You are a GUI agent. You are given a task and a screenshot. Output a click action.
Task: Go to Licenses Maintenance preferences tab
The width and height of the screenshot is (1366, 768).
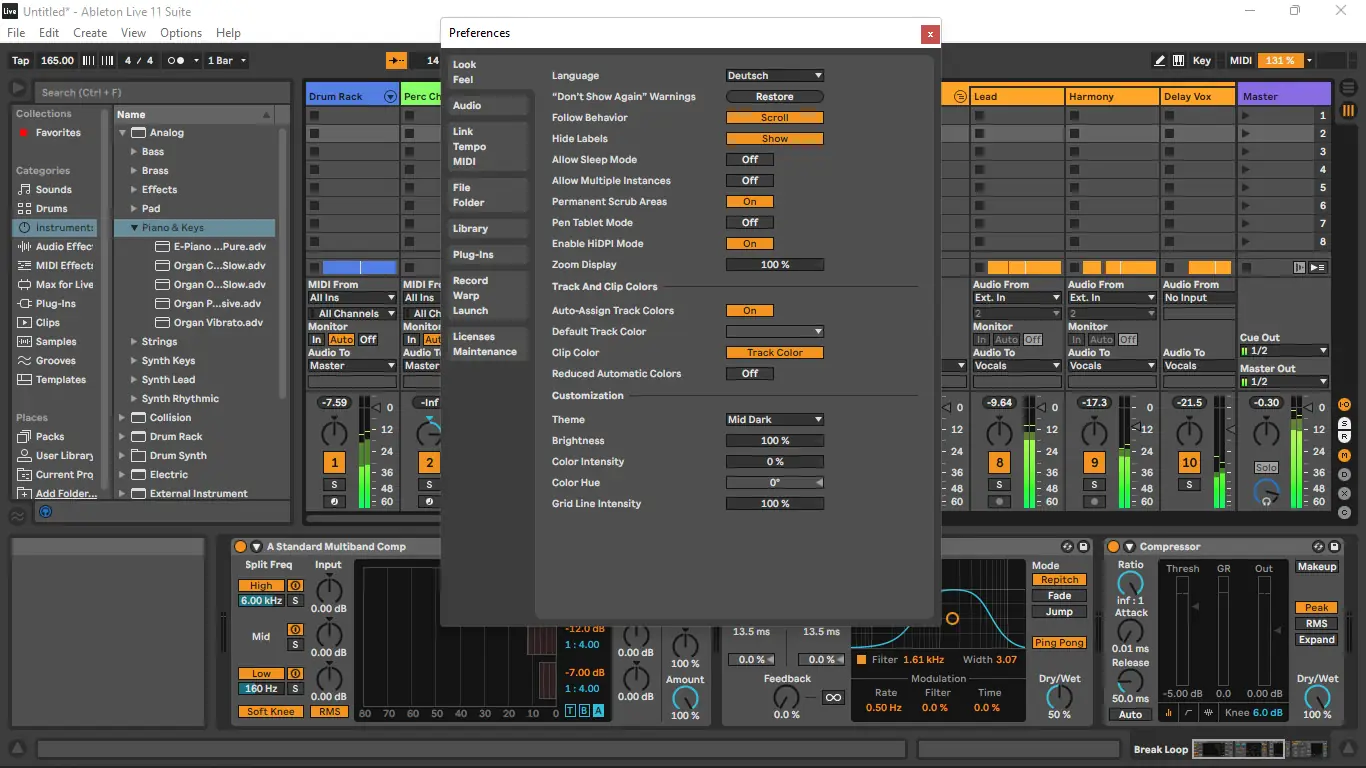pos(488,344)
